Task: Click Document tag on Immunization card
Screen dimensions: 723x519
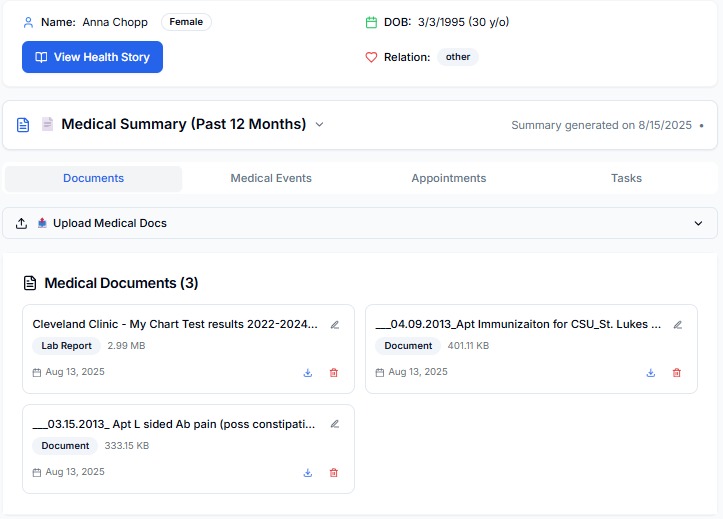Action: point(408,346)
